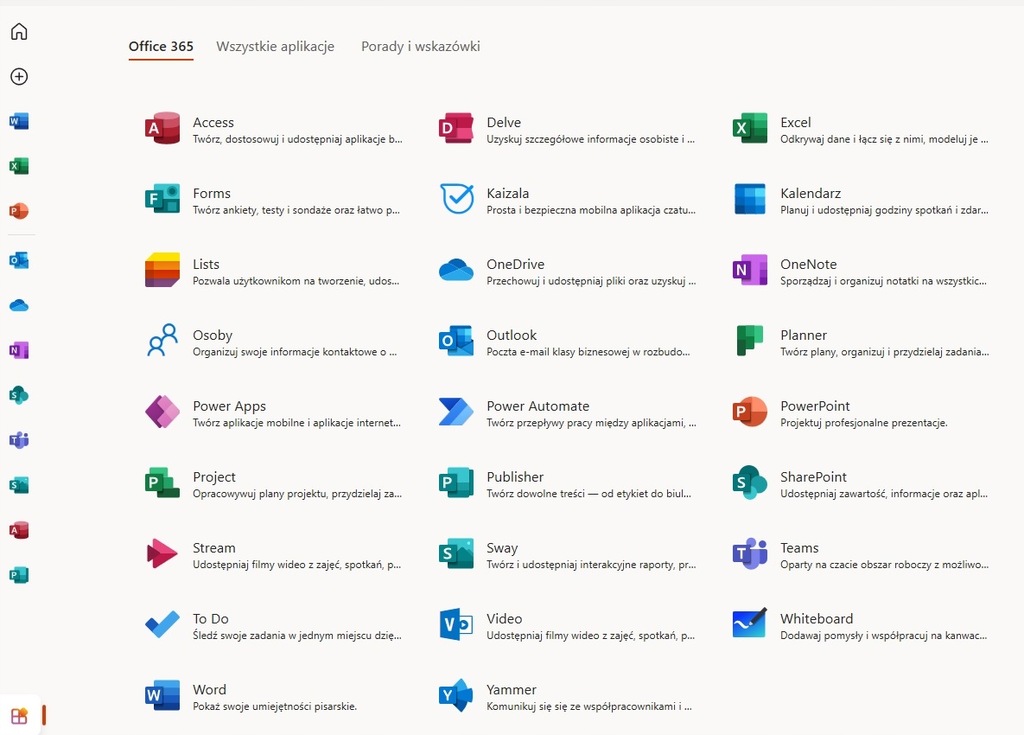The height and width of the screenshot is (735, 1024).
Task: Open the Planner app link
Action: (x=803, y=335)
